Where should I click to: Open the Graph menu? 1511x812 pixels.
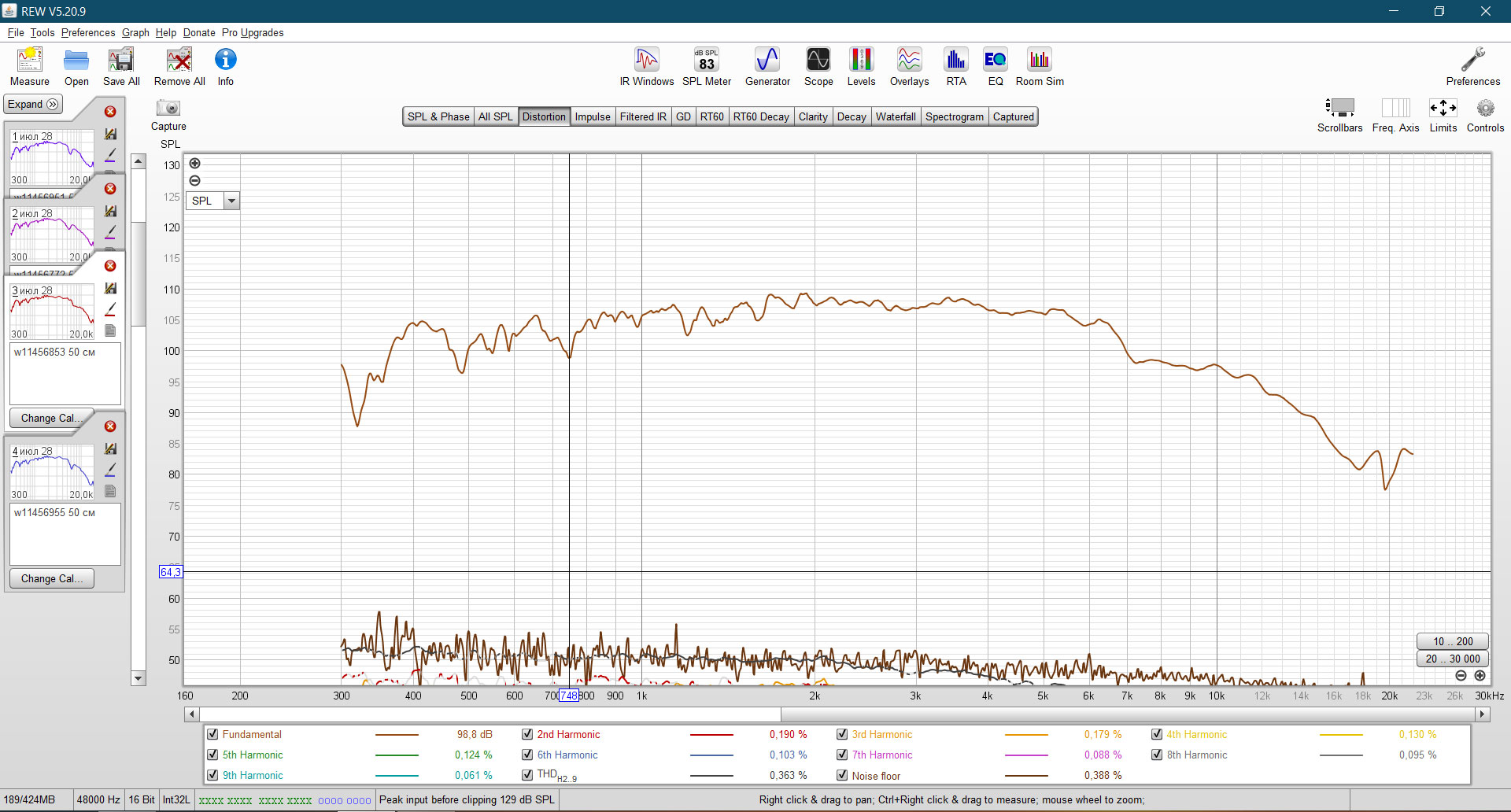135,32
